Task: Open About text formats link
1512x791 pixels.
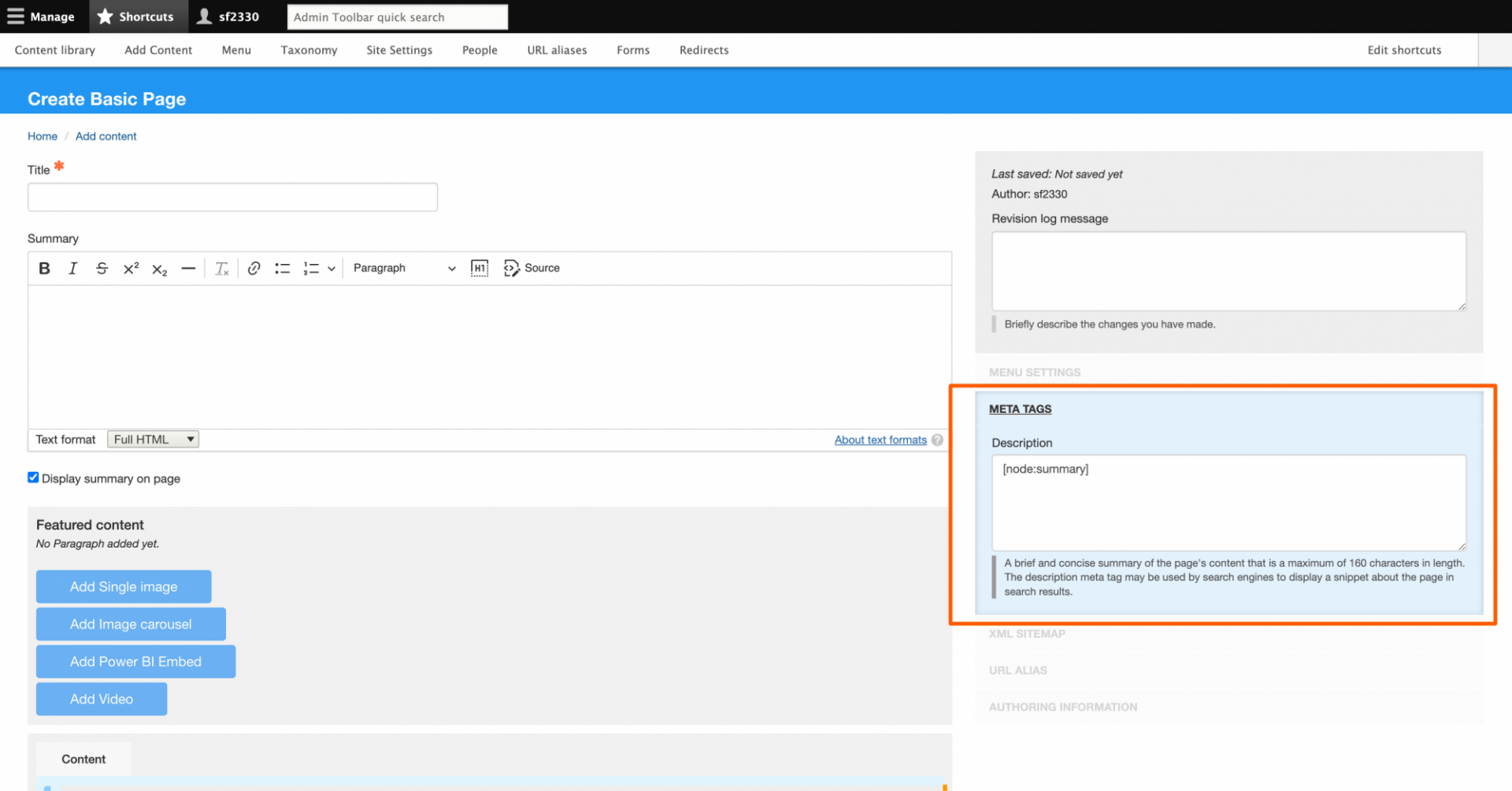Action: tap(880, 440)
